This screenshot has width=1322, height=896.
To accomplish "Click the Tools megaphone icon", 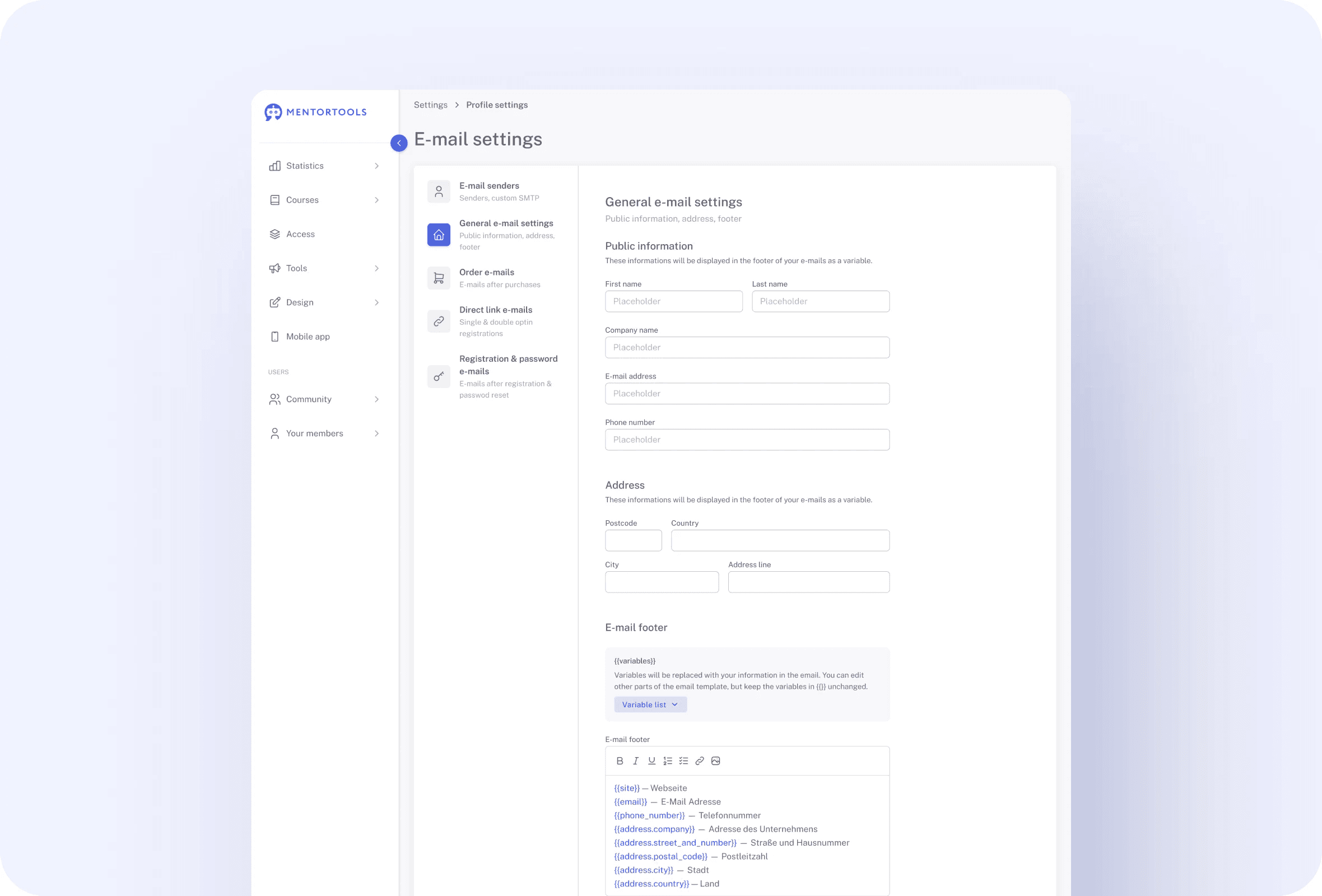I will point(274,268).
